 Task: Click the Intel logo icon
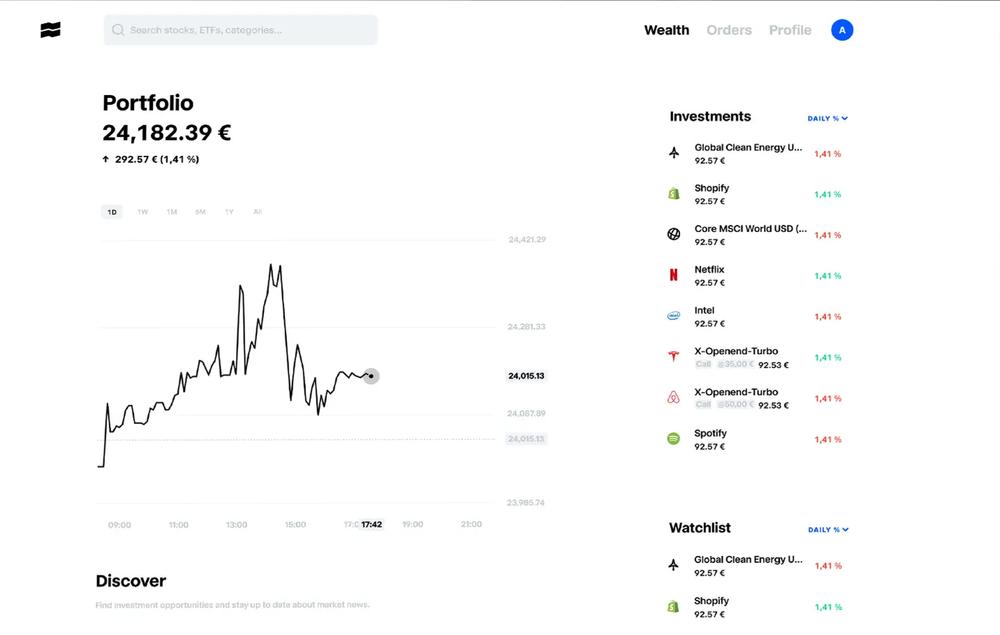point(673,316)
